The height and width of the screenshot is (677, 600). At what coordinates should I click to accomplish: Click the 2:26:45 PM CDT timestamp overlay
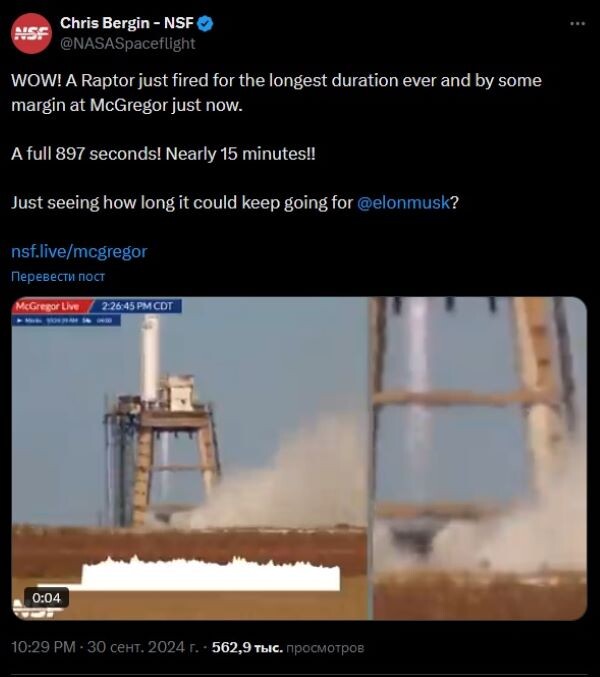pyautogui.click(x=137, y=306)
